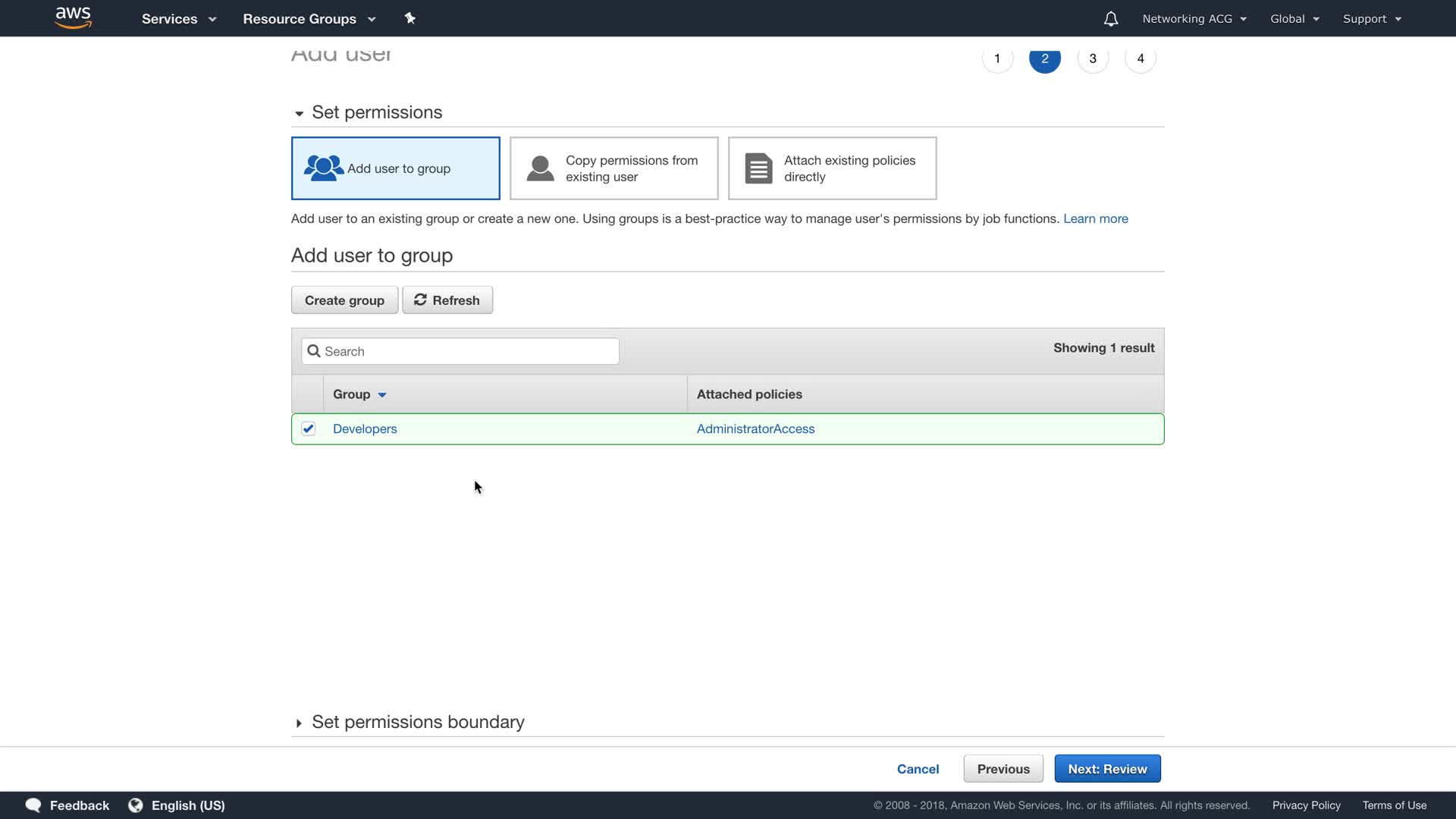
Task: Go to wizard step 3 circle
Action: point(1093,58)
